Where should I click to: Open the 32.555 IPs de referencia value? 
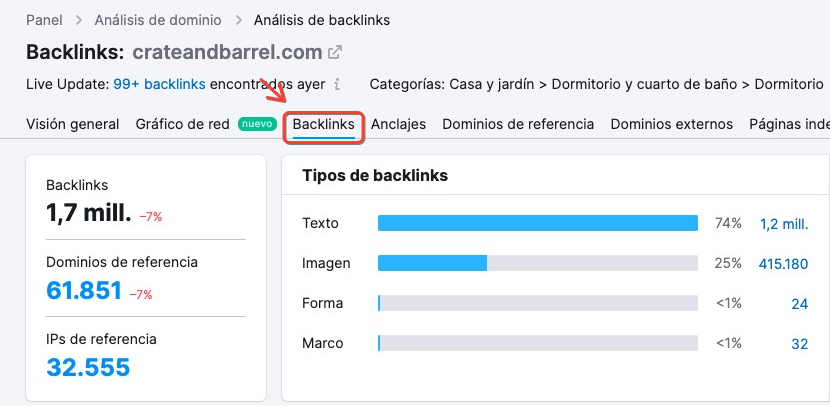click(x=88, y=367)
